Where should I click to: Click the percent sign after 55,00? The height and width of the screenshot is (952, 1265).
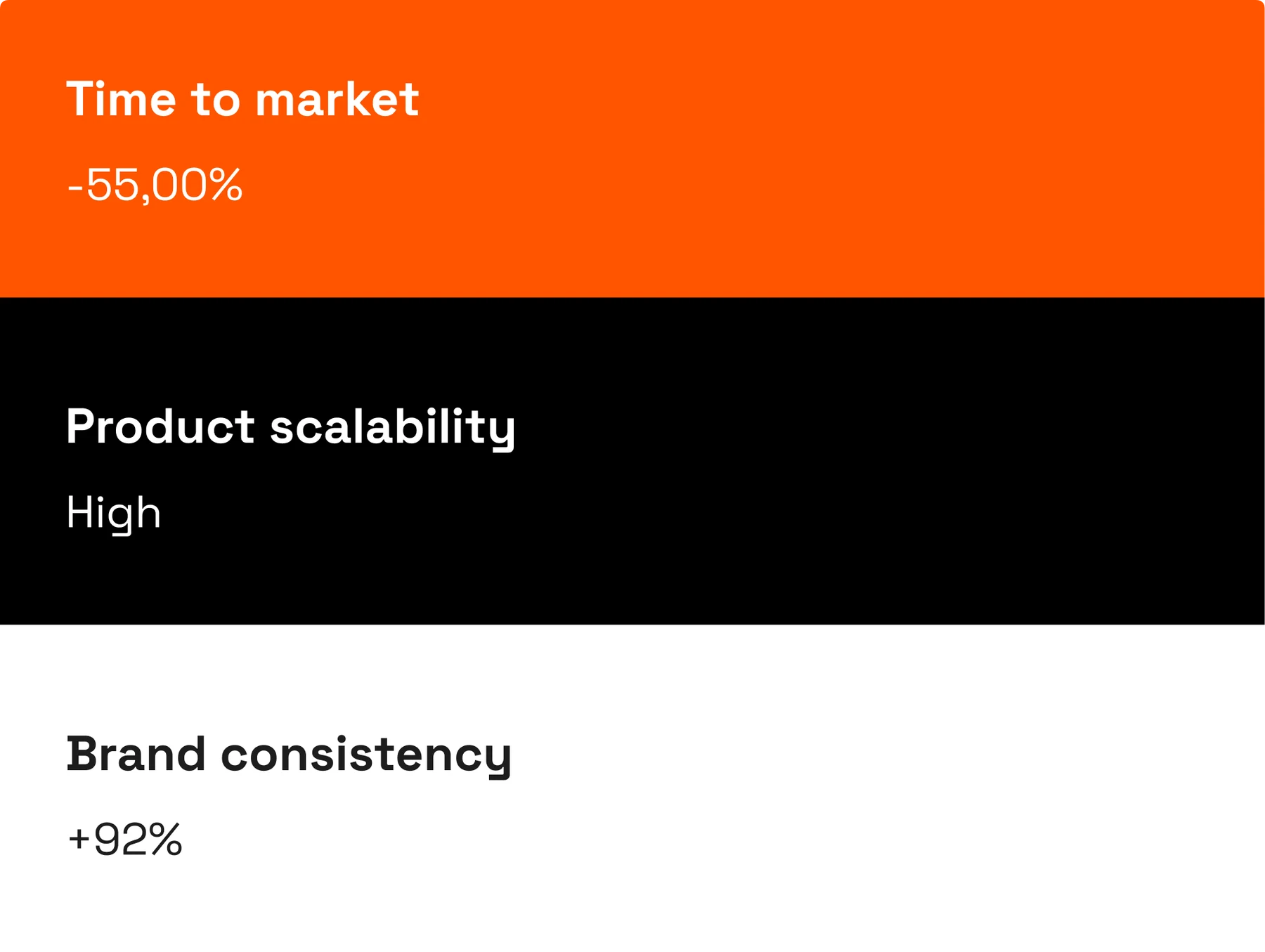pos(226,185)
